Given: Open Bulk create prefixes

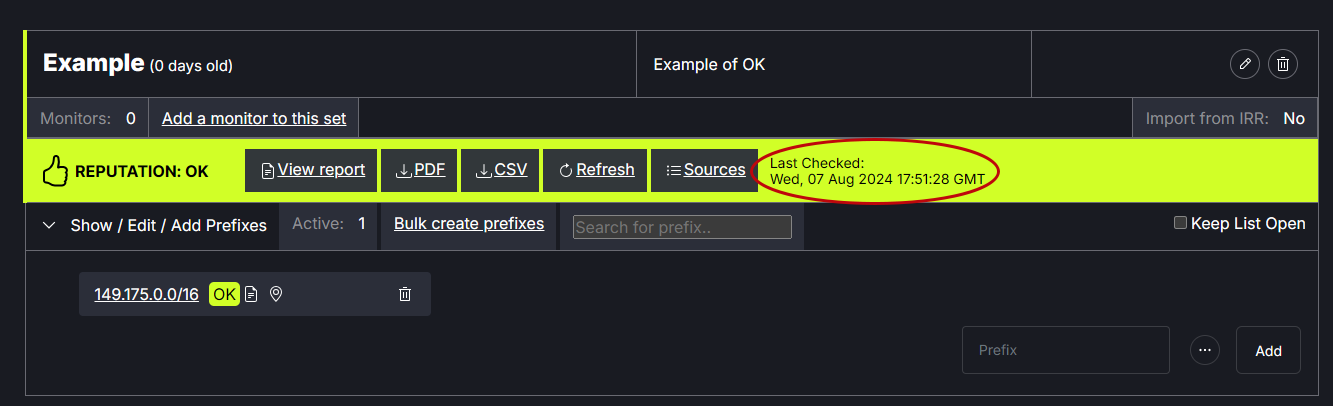Looking at the screenshot, I should click(468, 223).
